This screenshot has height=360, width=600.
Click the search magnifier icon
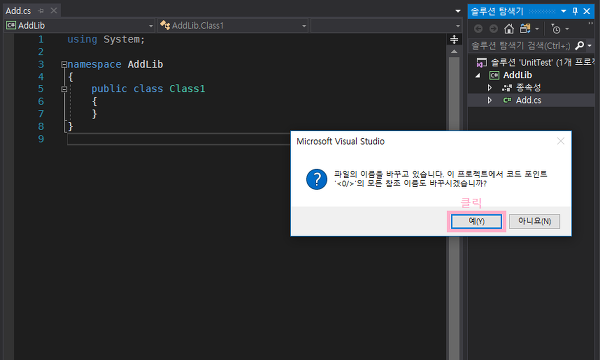point(580,46)
